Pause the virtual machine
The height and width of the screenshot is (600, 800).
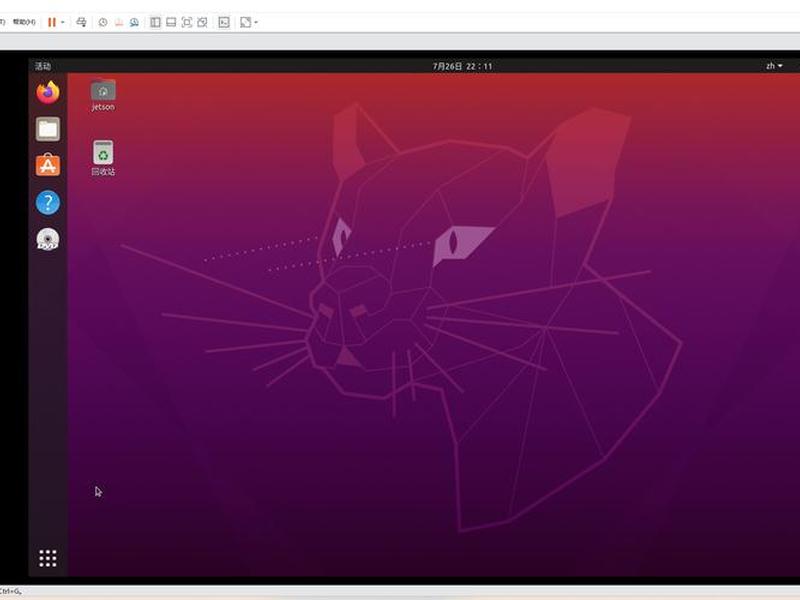(x=52, y=22)
